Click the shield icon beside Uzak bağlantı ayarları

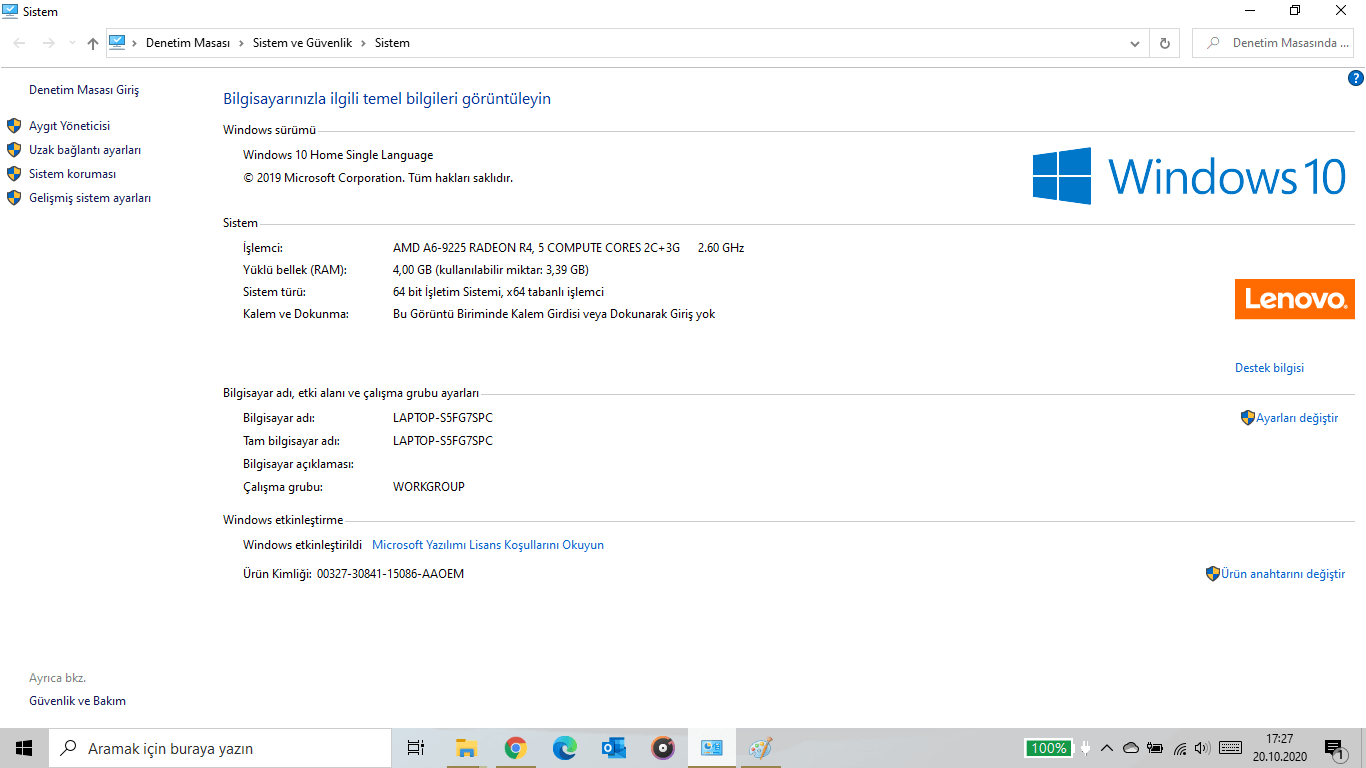[14, 150]
